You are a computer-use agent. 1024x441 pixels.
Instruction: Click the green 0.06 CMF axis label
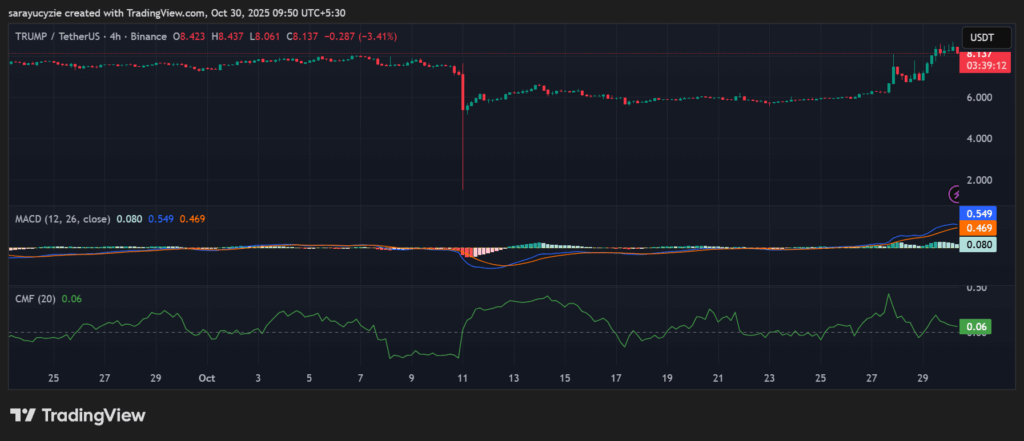tap(974, 326)
